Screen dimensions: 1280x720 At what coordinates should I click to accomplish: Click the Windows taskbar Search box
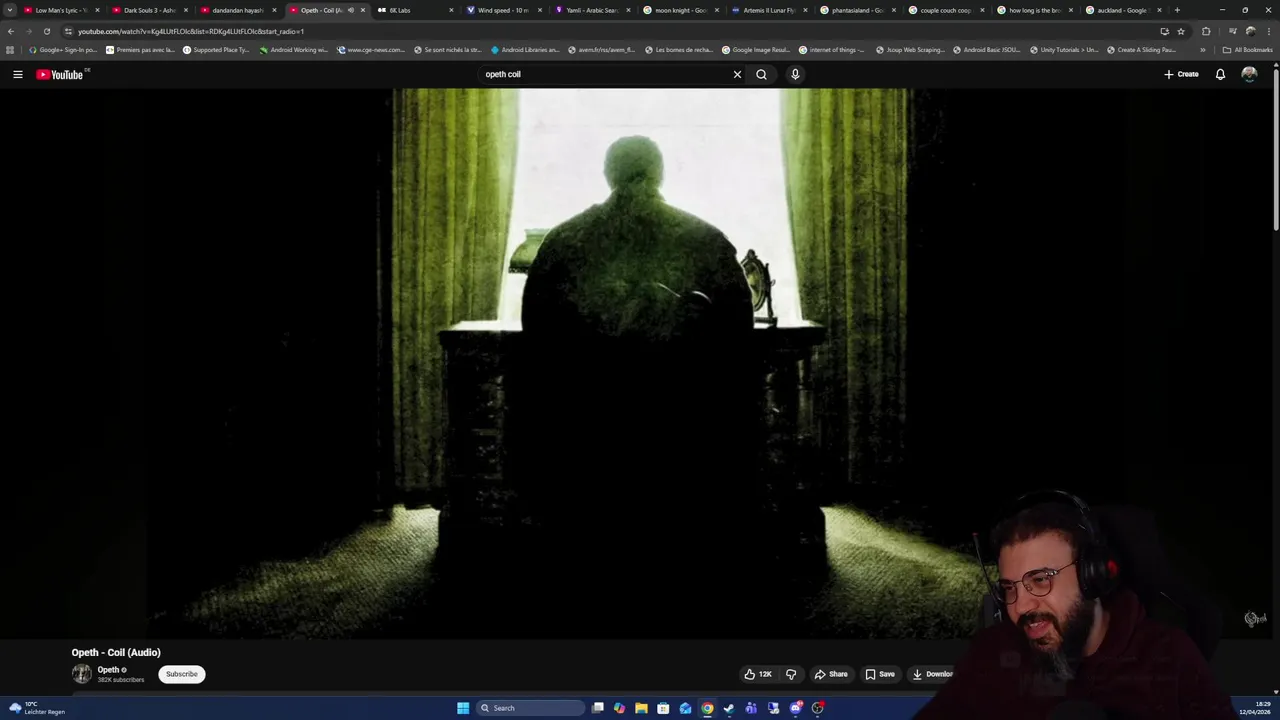click(x=530, y=708)
